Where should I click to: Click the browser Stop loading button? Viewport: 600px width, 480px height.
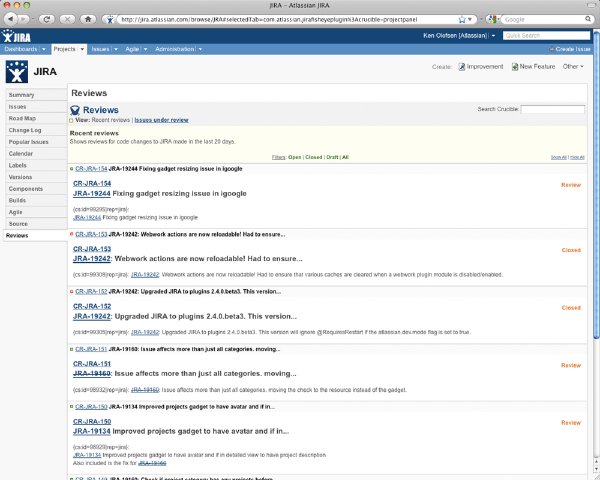pyautogui.click(x=67, y=19)
